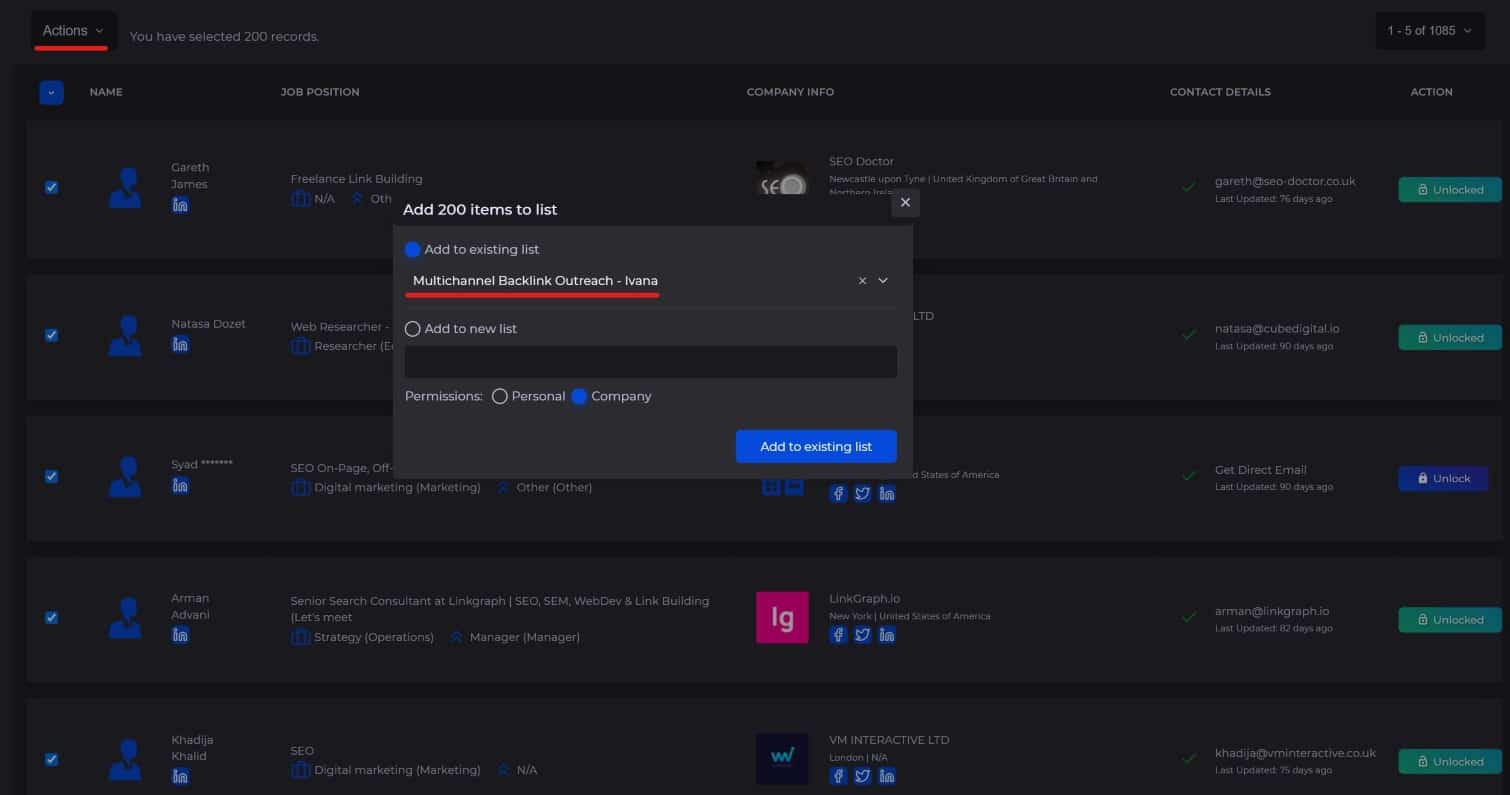Open Gareth James's LinkedIn profile icon
Image resolution: width=1510 pixels, height=795 pixels.
180,205
